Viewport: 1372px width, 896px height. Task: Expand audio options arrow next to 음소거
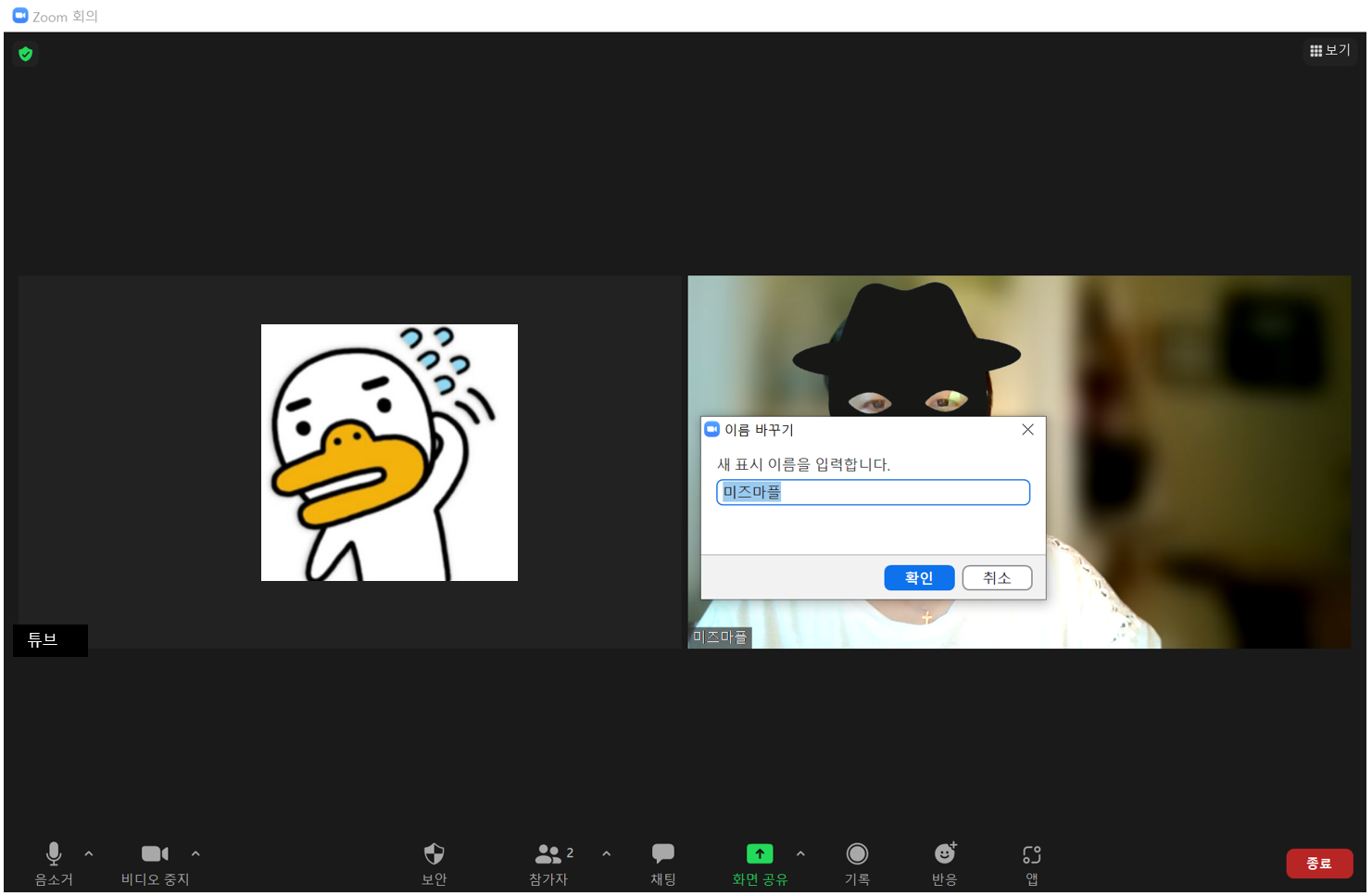[89, 853]
